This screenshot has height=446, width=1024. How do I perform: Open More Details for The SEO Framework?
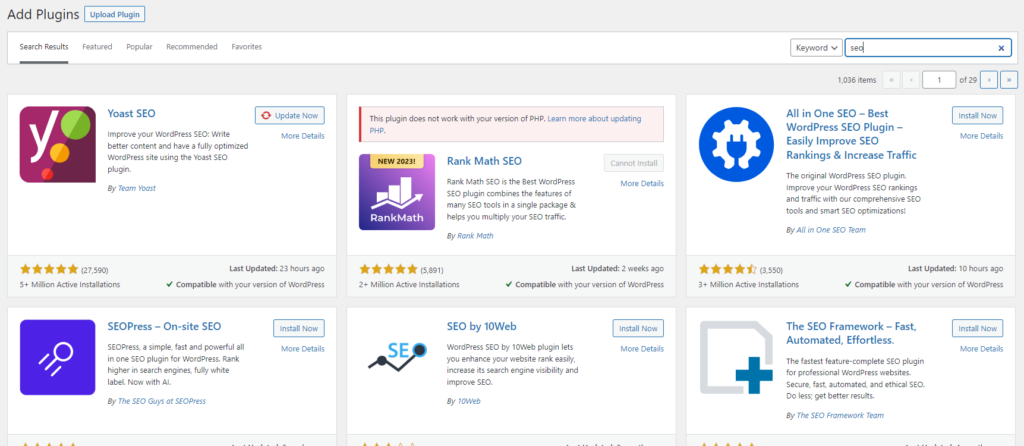pos(982,349)
